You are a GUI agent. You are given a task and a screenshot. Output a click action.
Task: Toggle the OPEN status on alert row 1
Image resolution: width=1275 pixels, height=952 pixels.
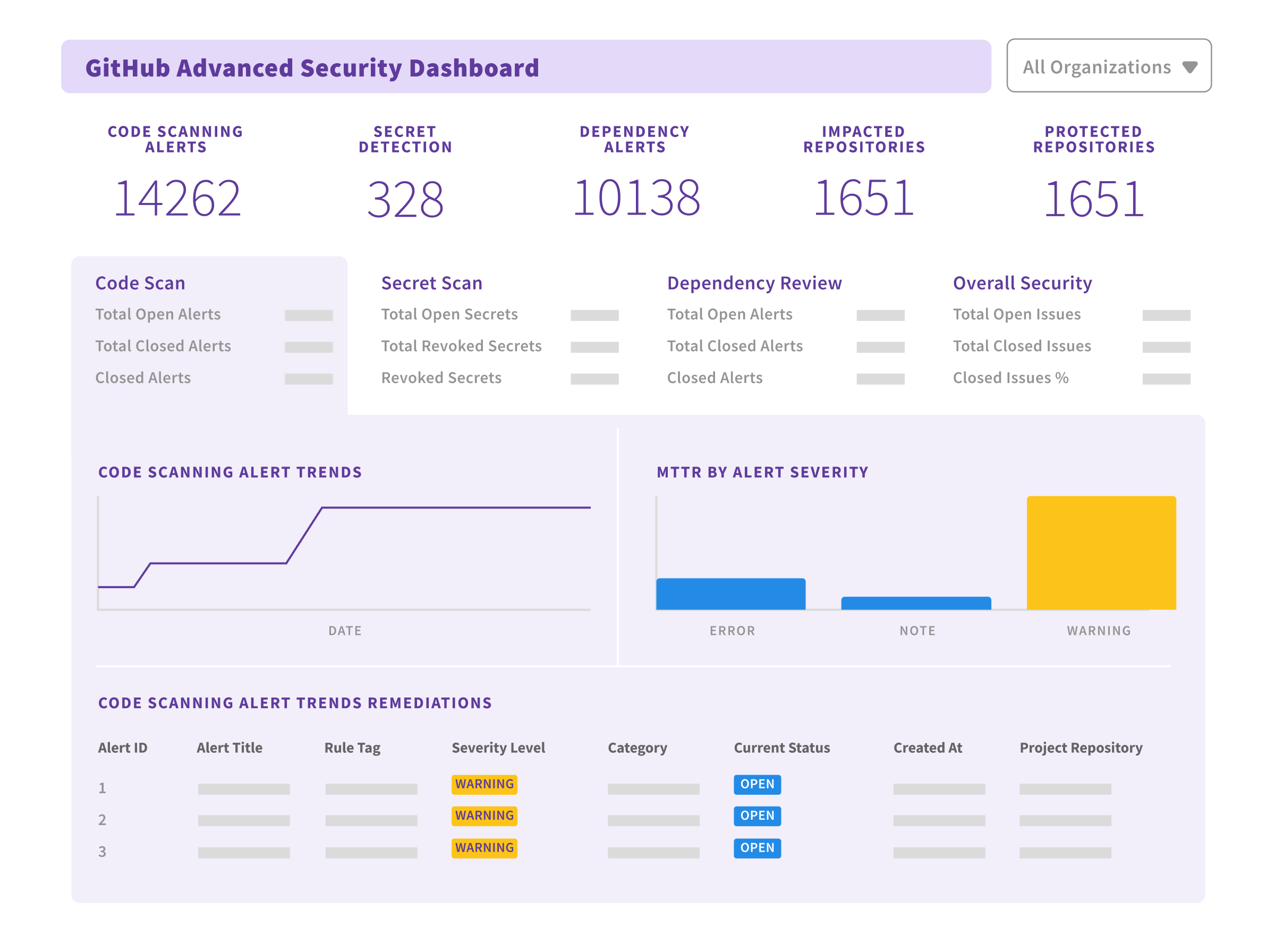[x=756, y=784]
